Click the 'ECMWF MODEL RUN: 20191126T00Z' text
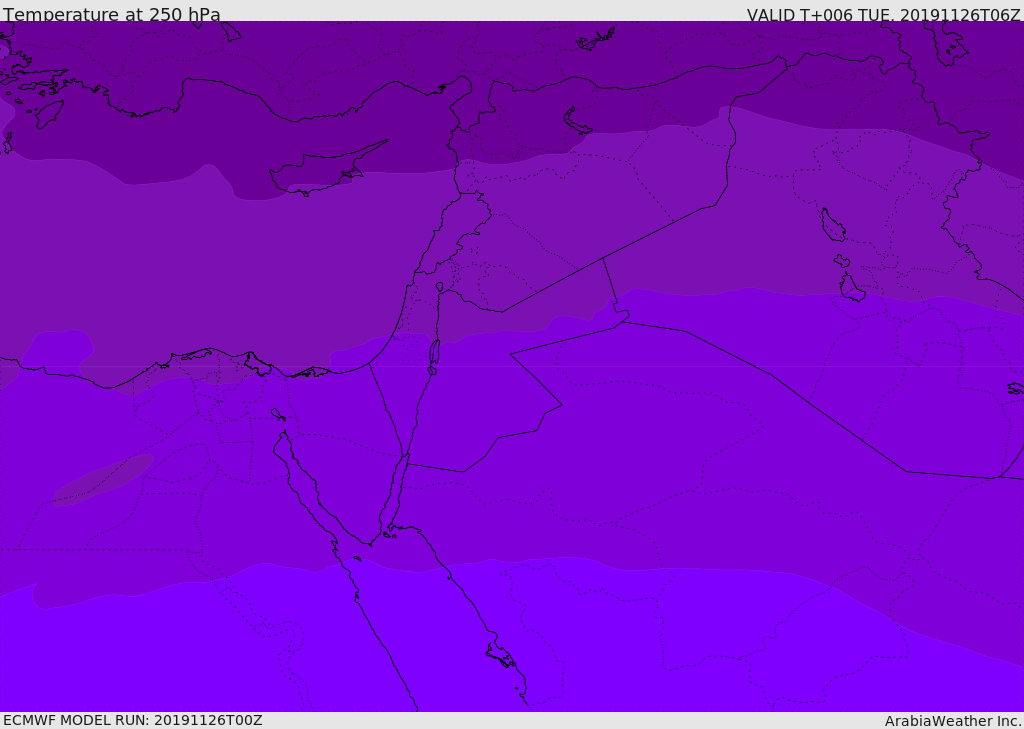The image size is (1024, 729). pyautogui.click(x=133, y=720)
